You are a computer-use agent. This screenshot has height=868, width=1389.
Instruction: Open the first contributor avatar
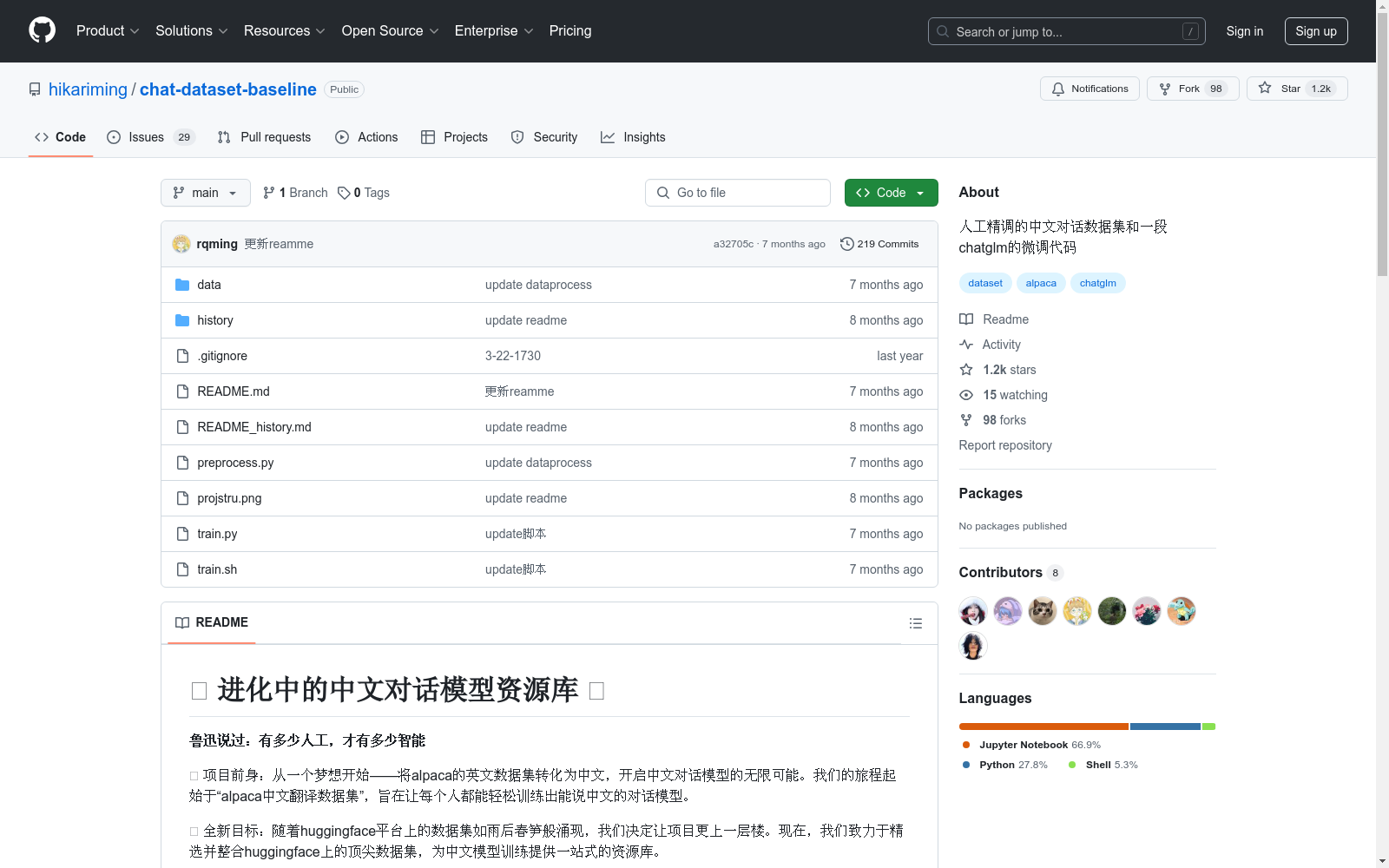(x=973, y=611)
